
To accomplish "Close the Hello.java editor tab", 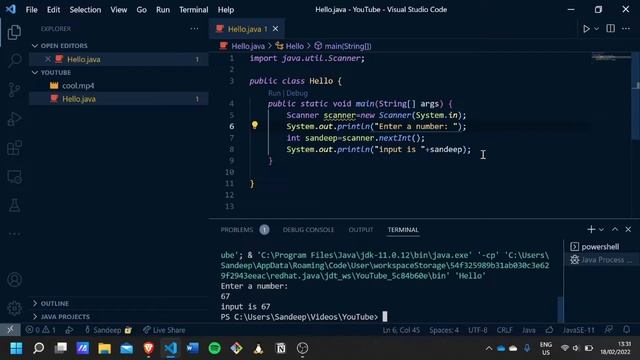I will 276,29.
